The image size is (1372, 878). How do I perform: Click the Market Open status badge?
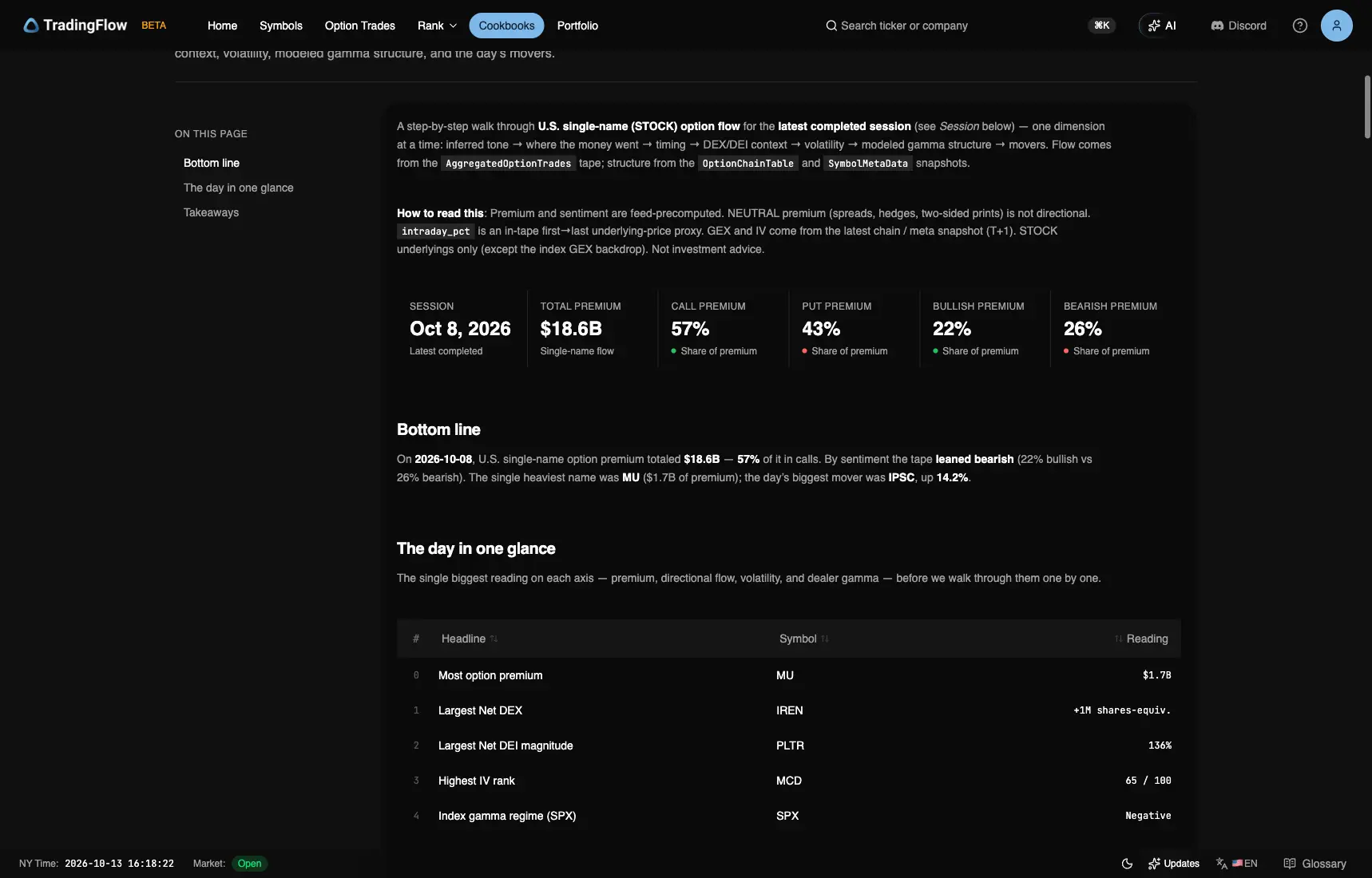[x=249, y=864]
